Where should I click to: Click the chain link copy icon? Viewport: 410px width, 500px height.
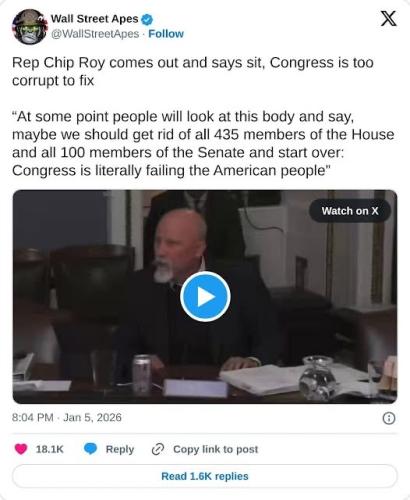pyautogui.click(x=158, y=449)
